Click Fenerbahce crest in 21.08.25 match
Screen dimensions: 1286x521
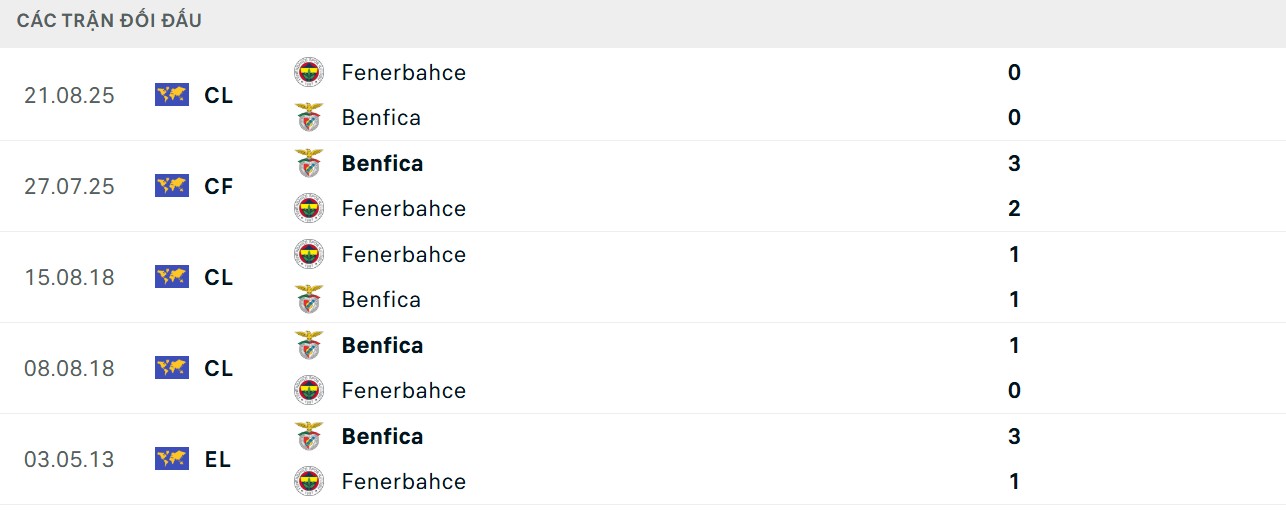(309, 72)
